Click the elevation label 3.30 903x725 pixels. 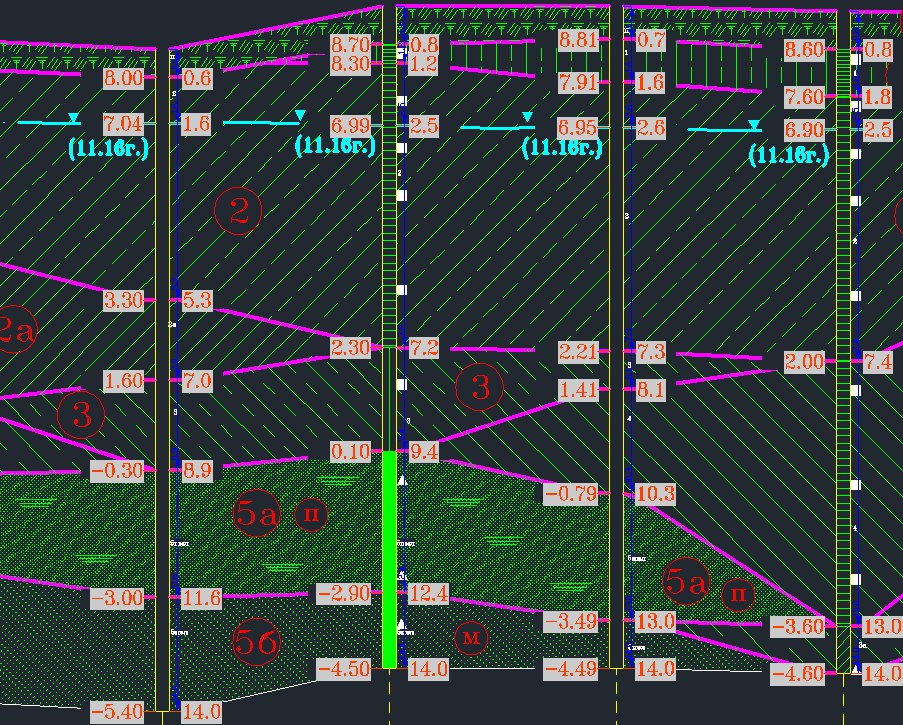pyautogui.click(x=124, y=300)
